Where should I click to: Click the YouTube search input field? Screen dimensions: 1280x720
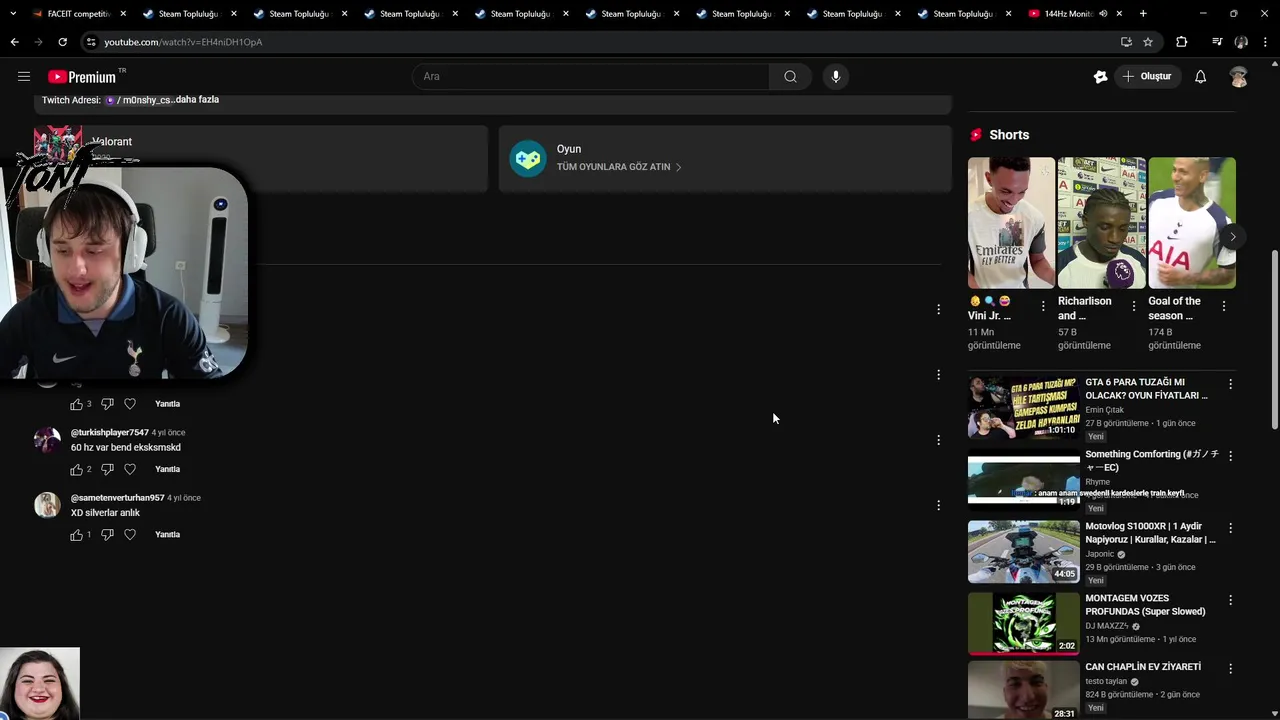pyautogui.click(x=590, y=76)
